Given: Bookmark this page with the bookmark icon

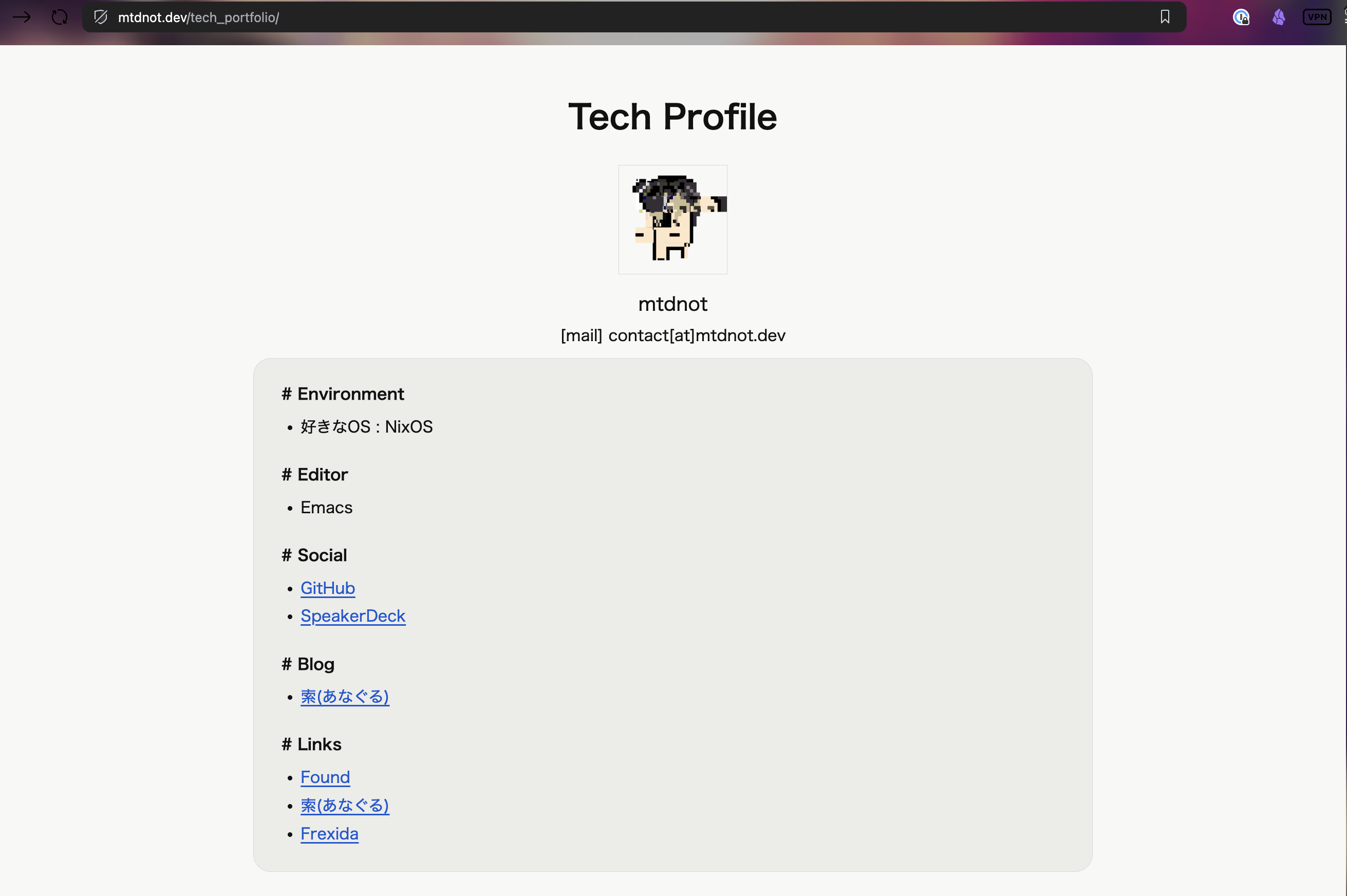Looking at the screenshot, I should [1165, 17].
